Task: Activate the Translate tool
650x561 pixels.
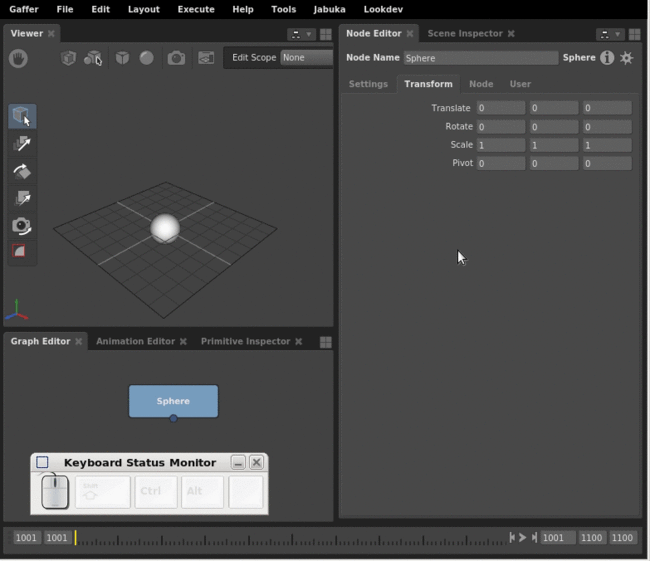Action: pos(22,144)
